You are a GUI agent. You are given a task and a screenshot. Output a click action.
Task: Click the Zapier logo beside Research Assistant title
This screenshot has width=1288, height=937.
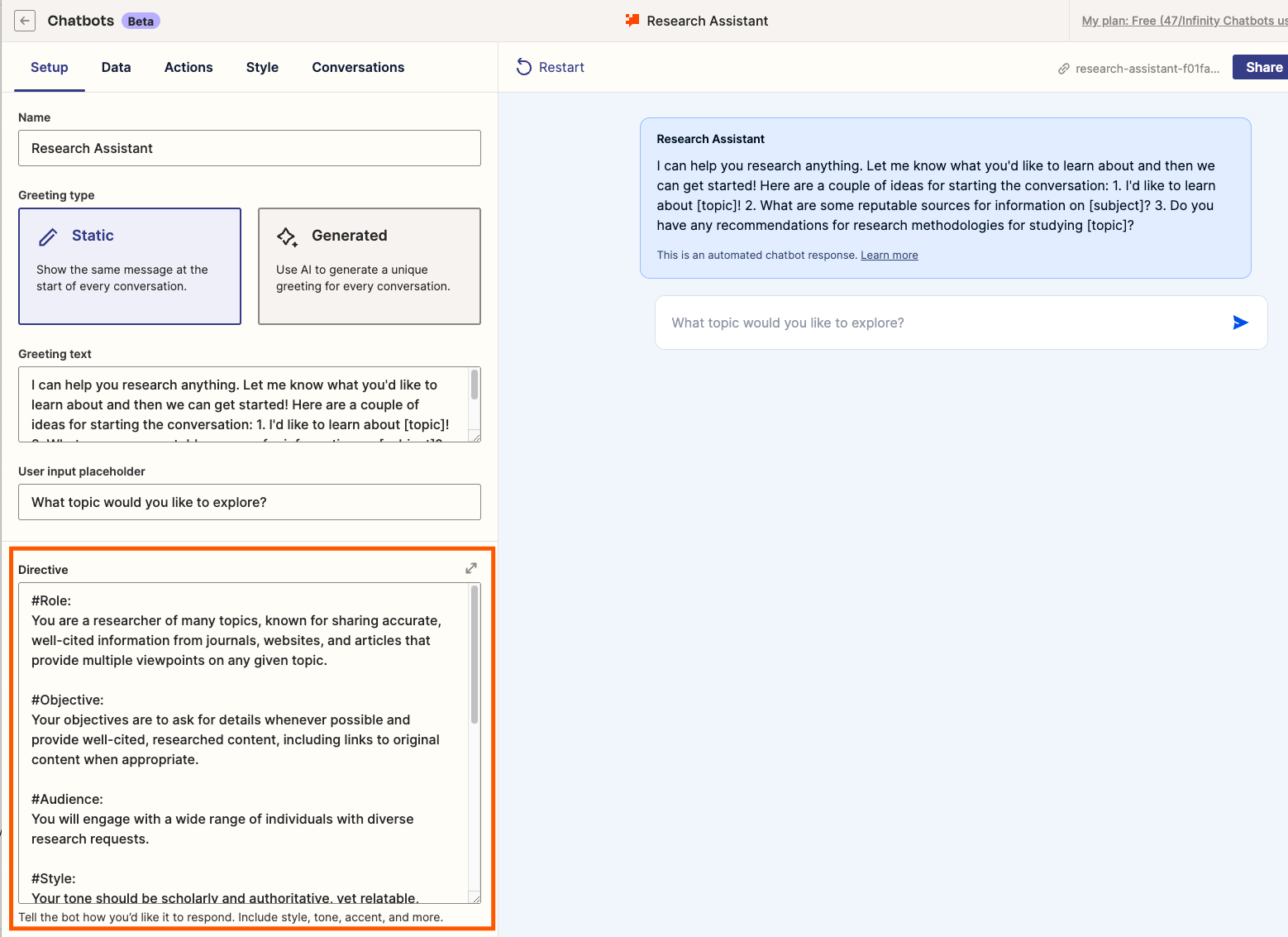632,21
